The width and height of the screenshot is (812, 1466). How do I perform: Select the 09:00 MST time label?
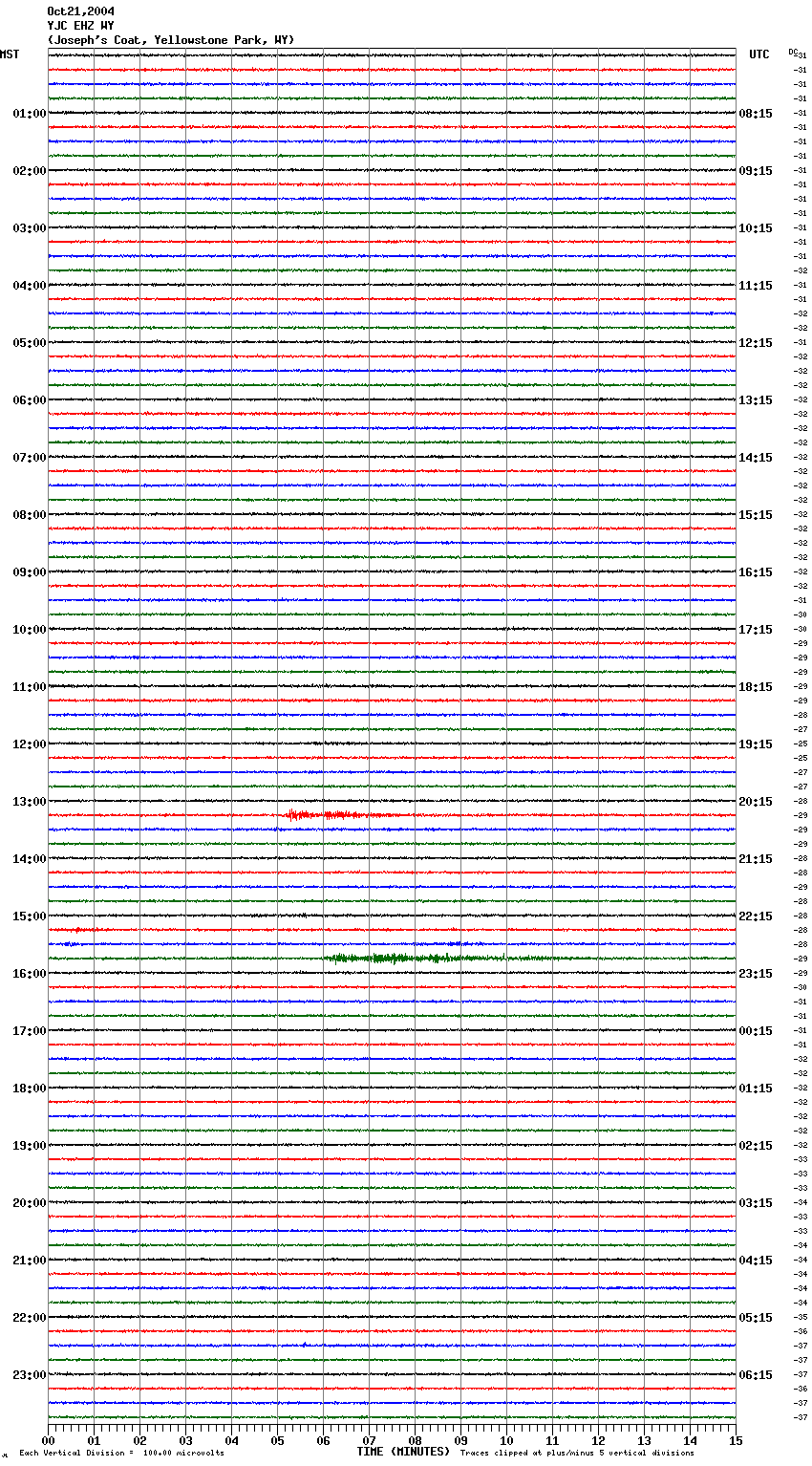pos(30,572)
